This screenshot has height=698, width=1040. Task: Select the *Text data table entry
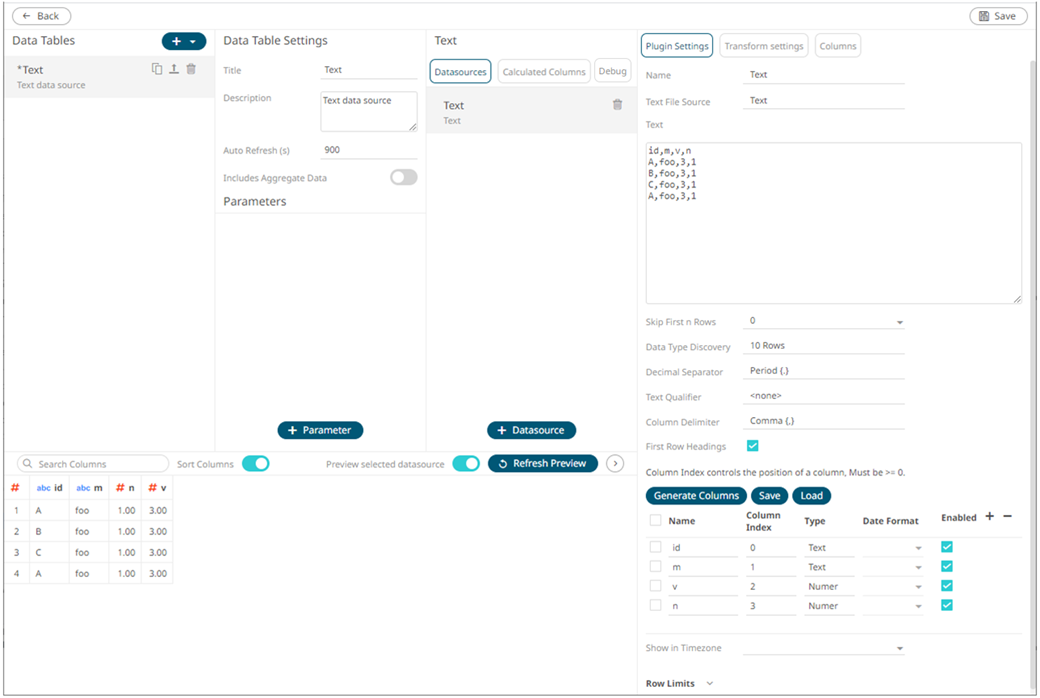[109, 77]
